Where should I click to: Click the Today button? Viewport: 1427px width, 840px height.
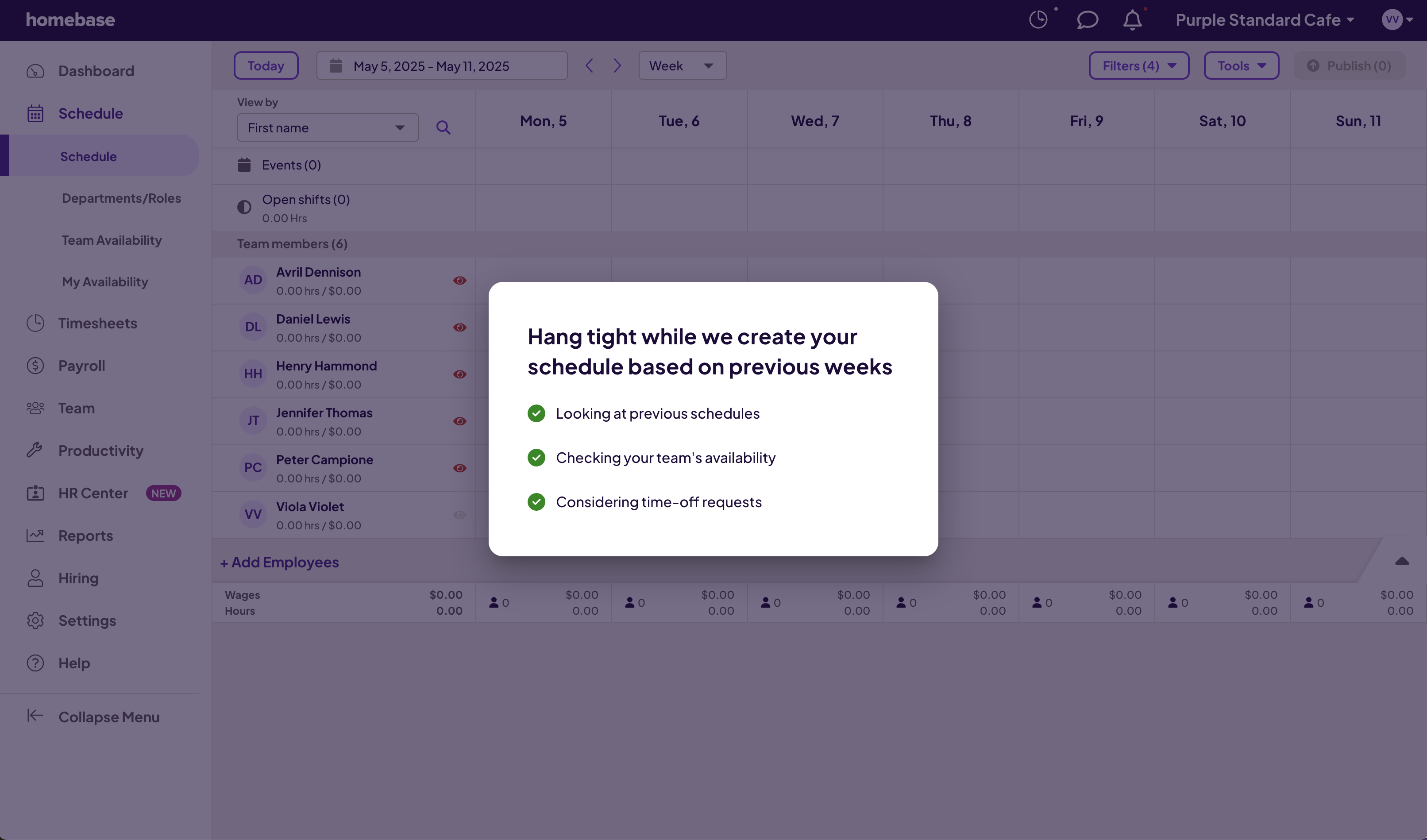click(x=266, y=65)
